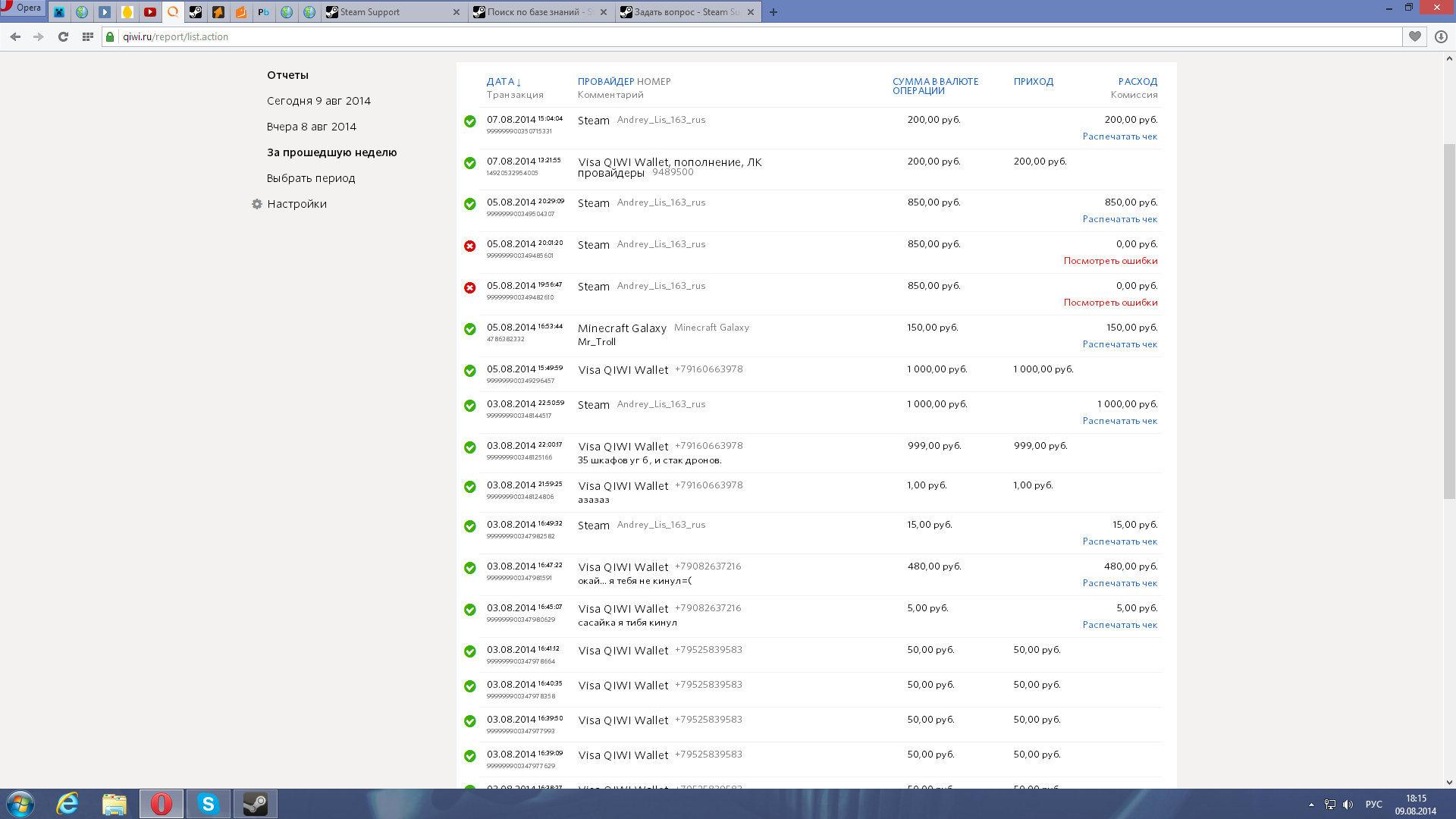Select Сегодня 9 авг 2014 report
The height and width of the screenshot is (819, 1456).
[318, 101]
